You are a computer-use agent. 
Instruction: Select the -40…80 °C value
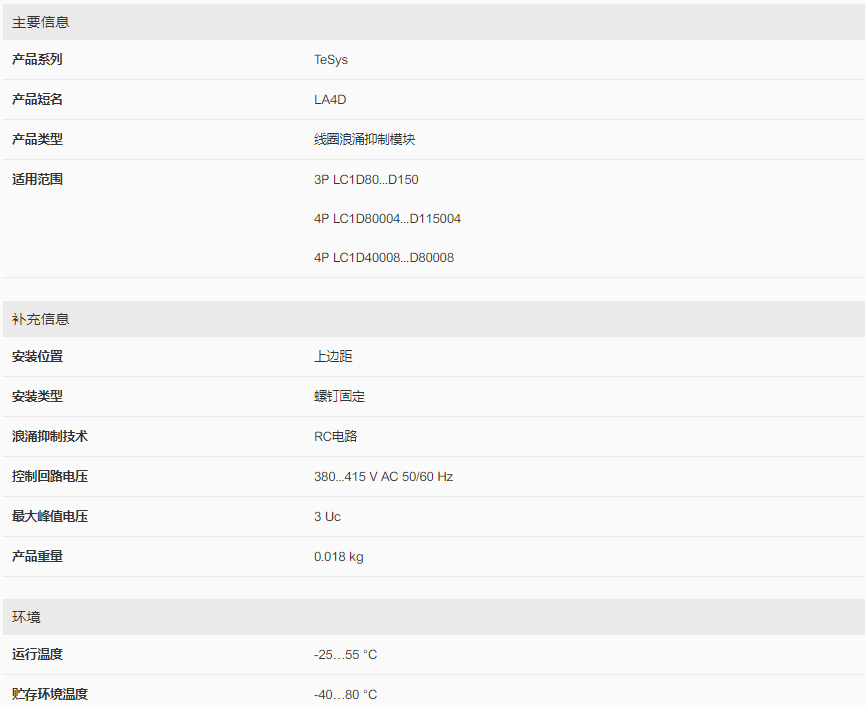point(345,694)
